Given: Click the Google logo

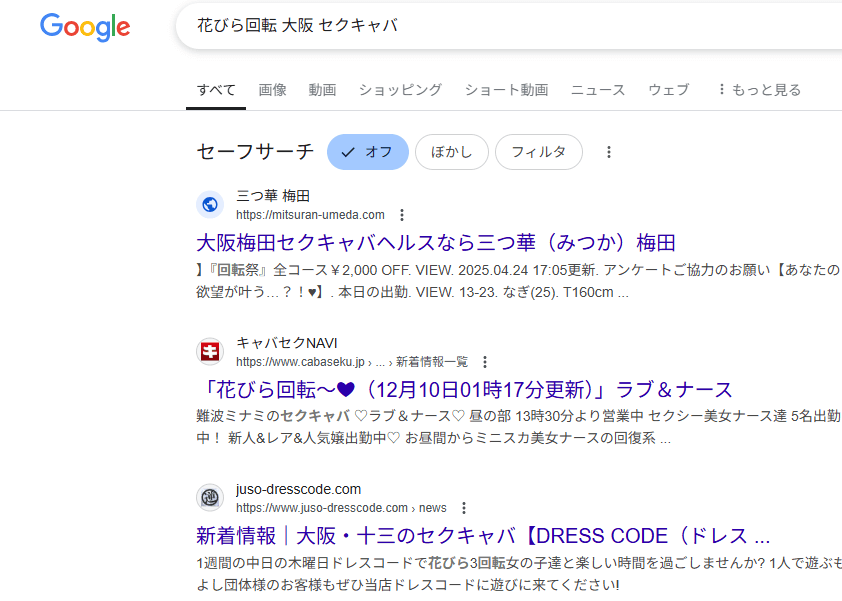Looking at the screenshot, I should click(85, 27).
